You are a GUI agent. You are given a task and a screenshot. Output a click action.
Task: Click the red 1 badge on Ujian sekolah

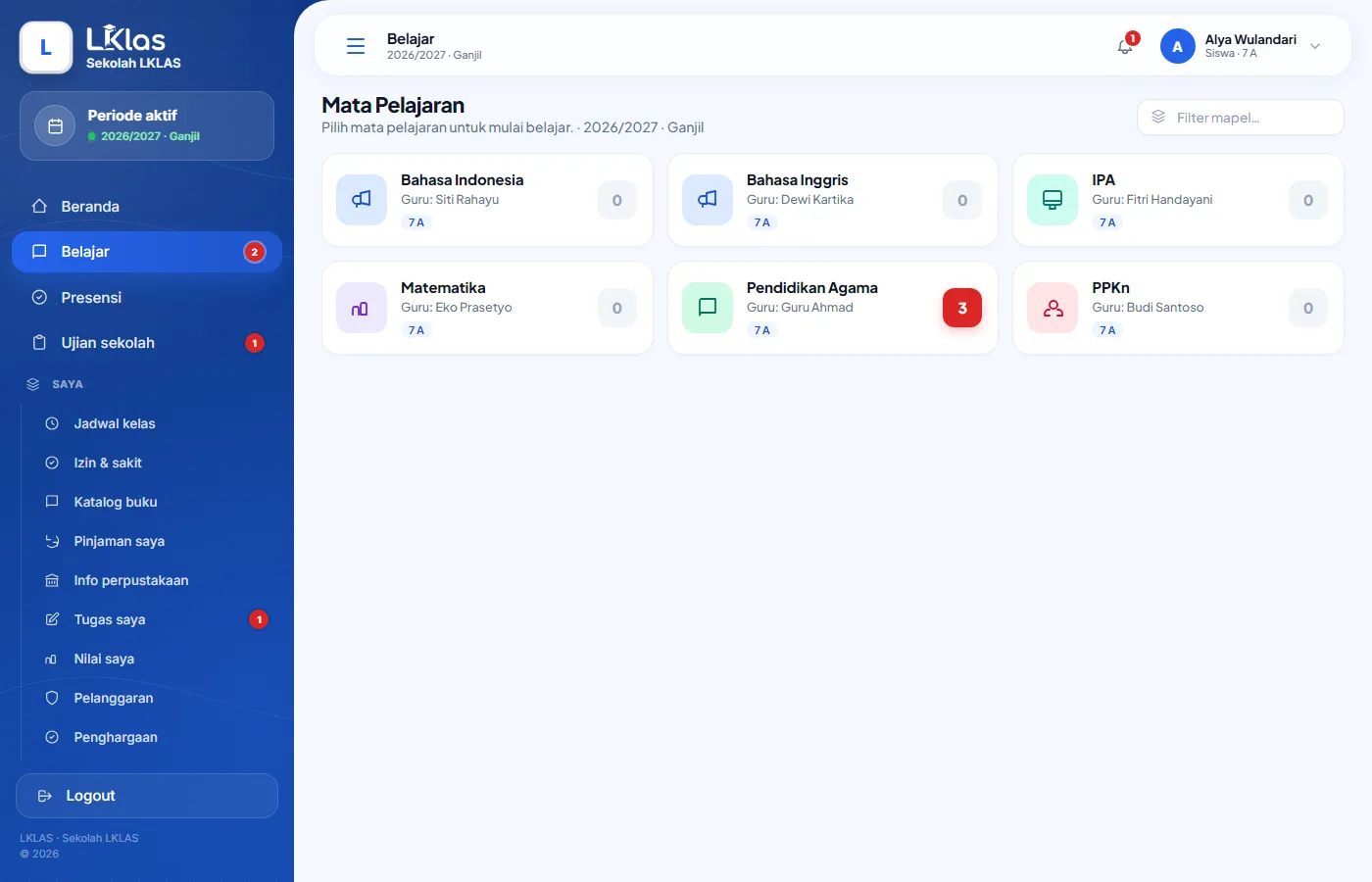pyautogui.click(x=255, y=343)
